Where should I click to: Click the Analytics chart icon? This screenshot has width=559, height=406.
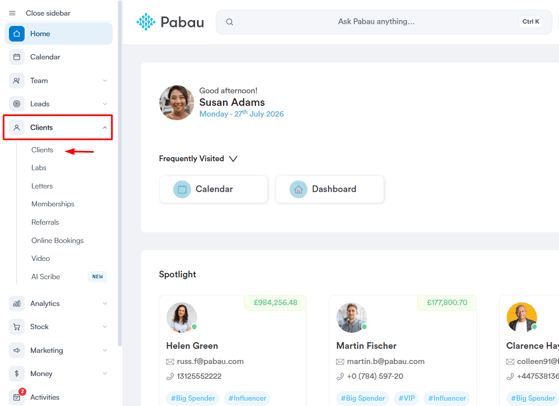[x=16, y=303]
